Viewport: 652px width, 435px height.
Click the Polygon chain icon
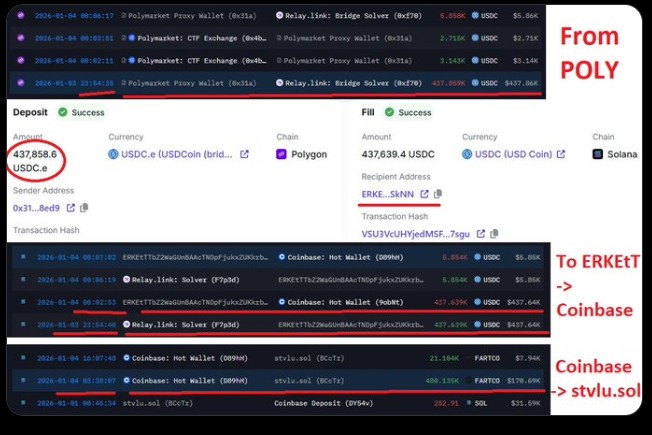(x=281, y=155)
